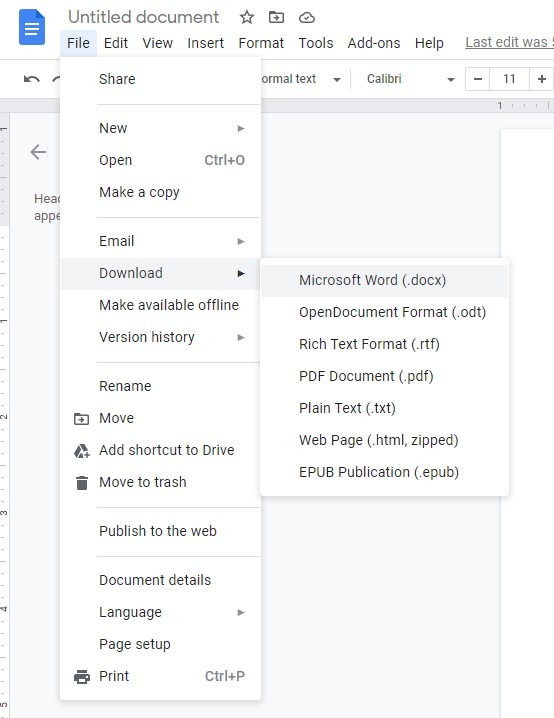Download as Plain Text (.txt)
554x718 pixels.
tap(385, 408)
